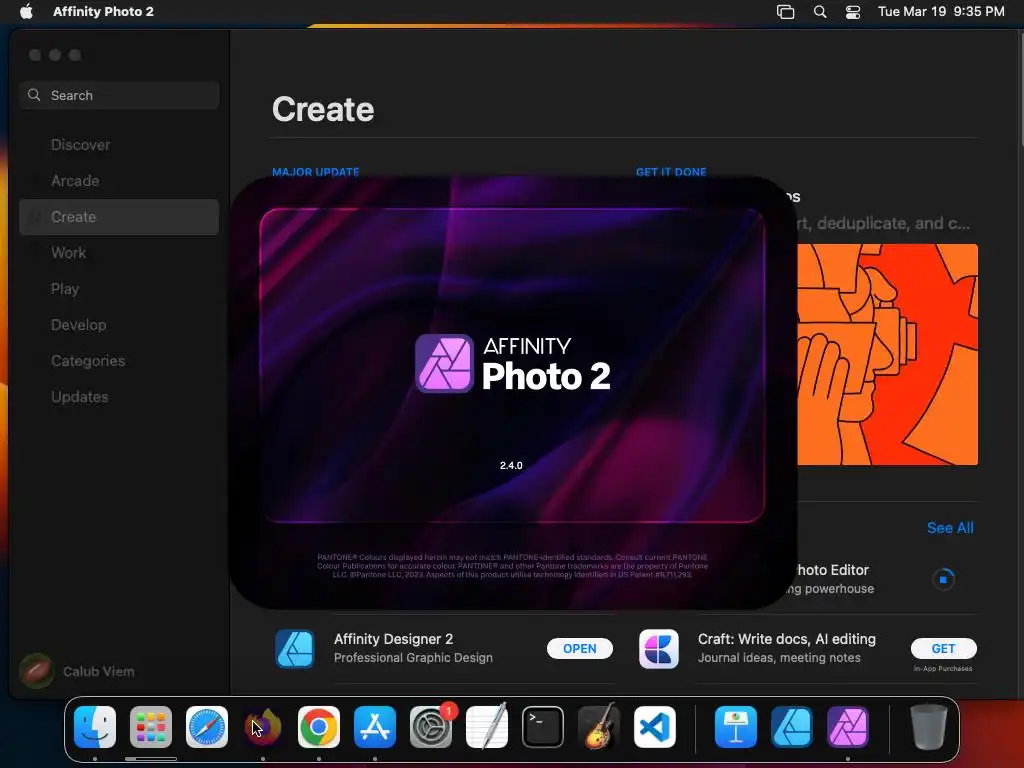Launch Visual Studio Code from dock
This screenshot has width=1024, height=768.
coord(655,727)
